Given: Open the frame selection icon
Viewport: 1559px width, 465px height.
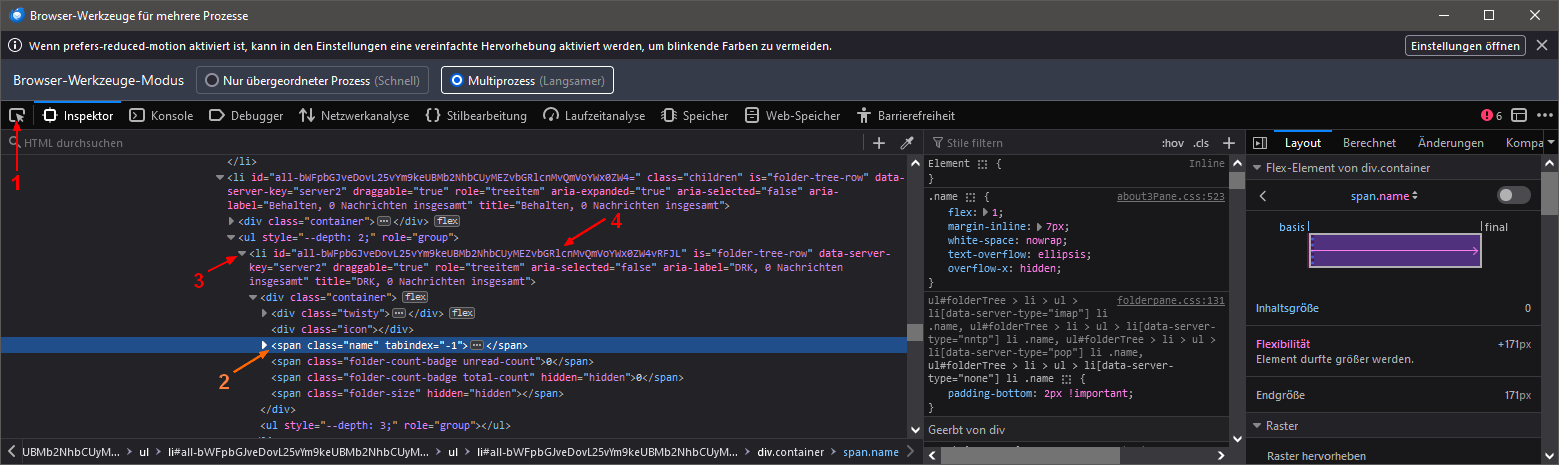Looking at the screenshot, I should (1518, 116).
